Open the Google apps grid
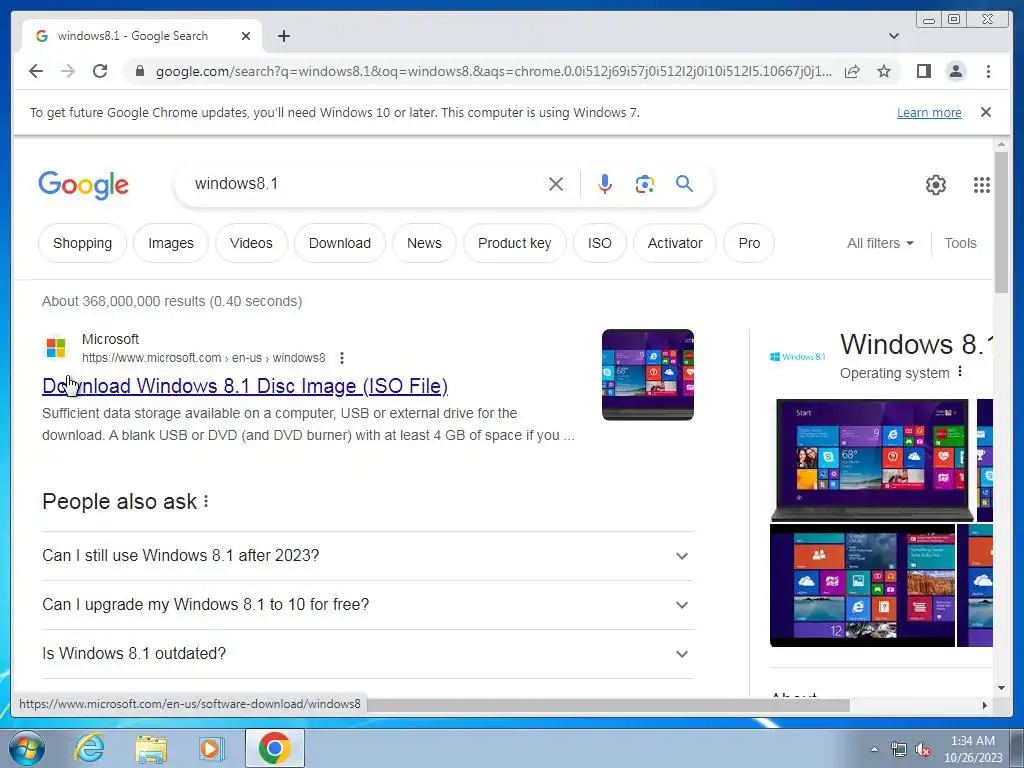The image size is (1024, 768). pos(982,185)
